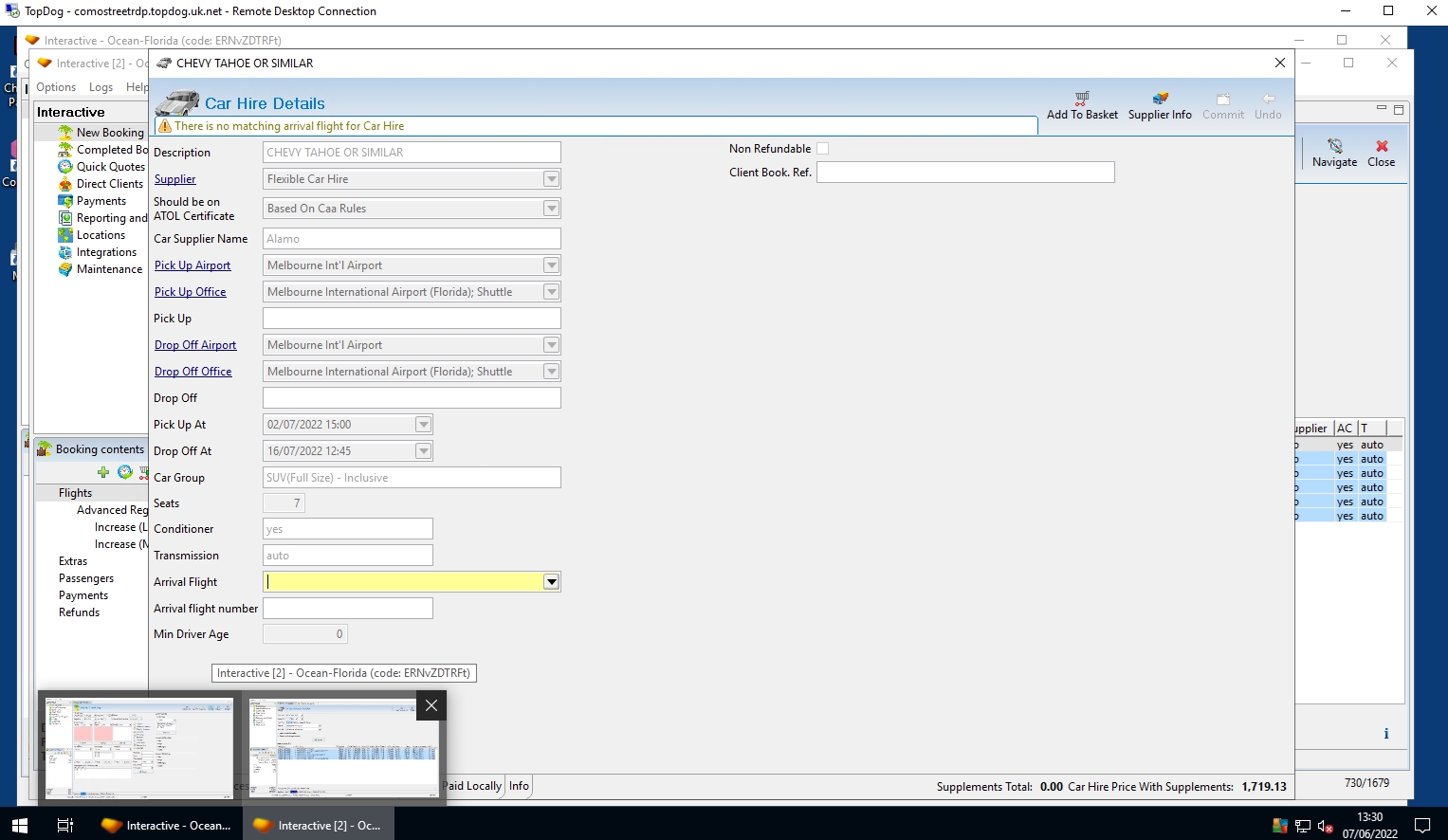Add the car hire to basket

tap(1082, 105)
